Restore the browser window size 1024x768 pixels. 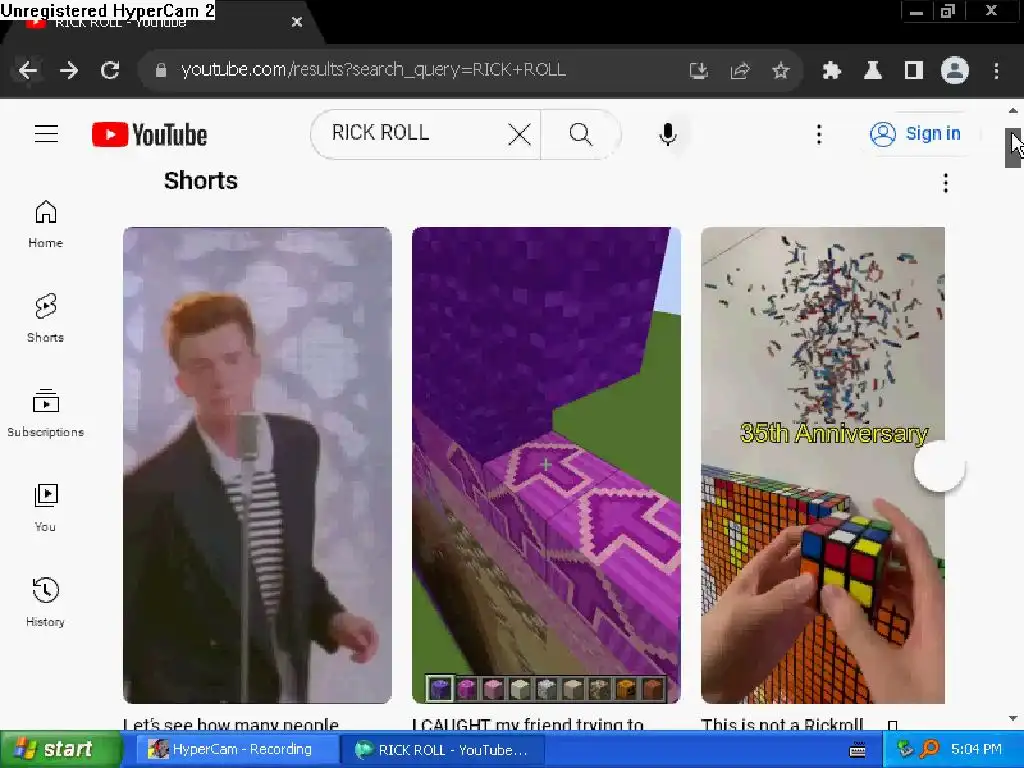[x=948, y=11]
